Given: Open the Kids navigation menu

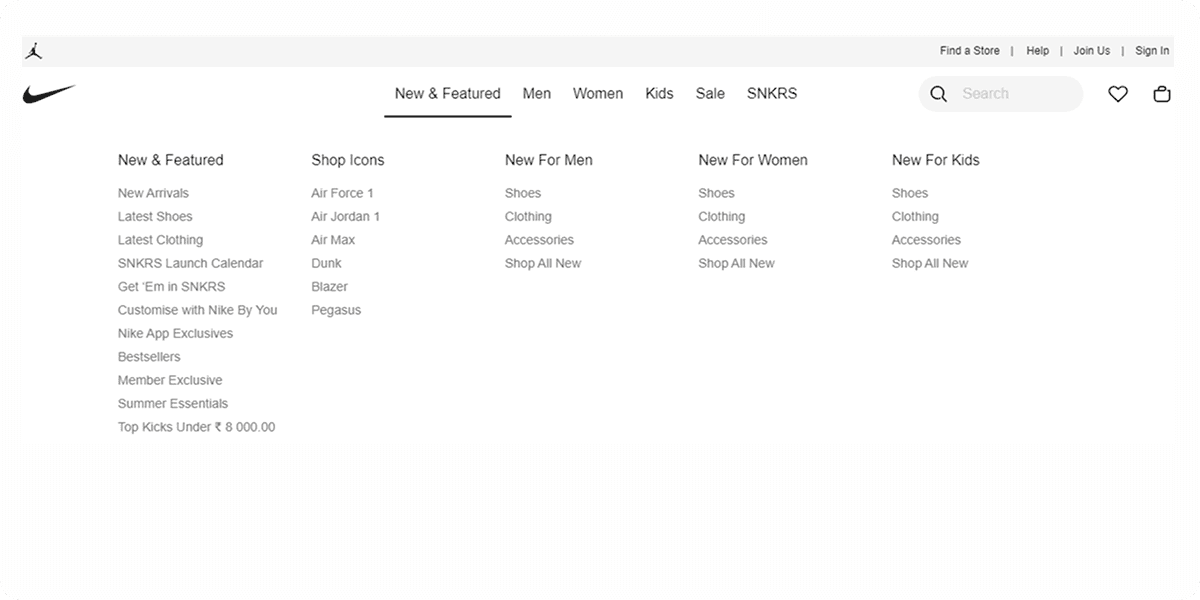Looking at the screenshot, I should click(659, 94).
